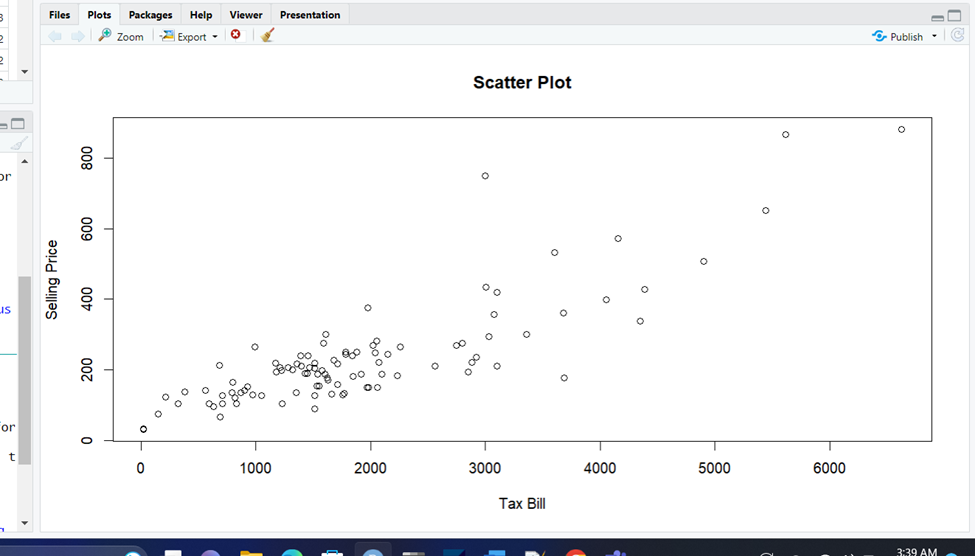This screenshot has width=975, height=556.
Task: Go to the next plot arrow
Action: pyautogui.click(x=78, y=36)
